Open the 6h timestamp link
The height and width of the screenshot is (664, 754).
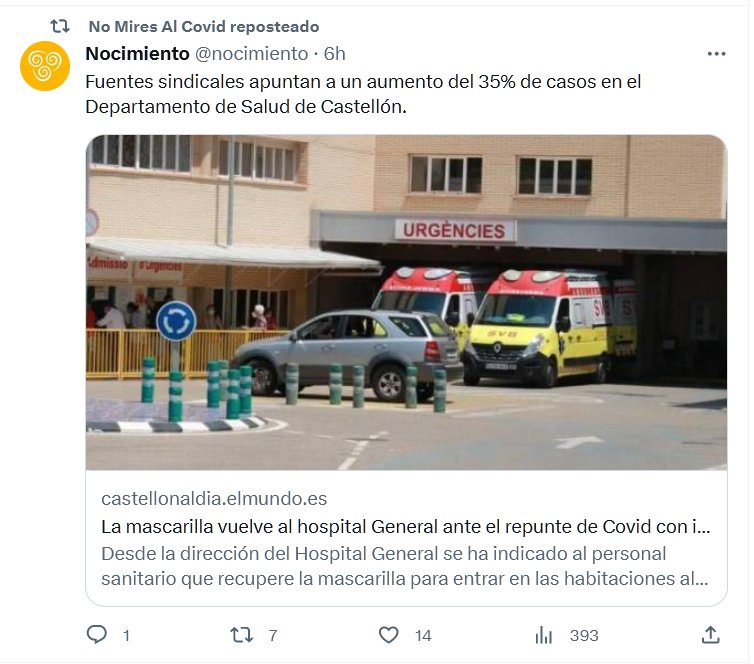pyautogui.click(x=334, y=53)
